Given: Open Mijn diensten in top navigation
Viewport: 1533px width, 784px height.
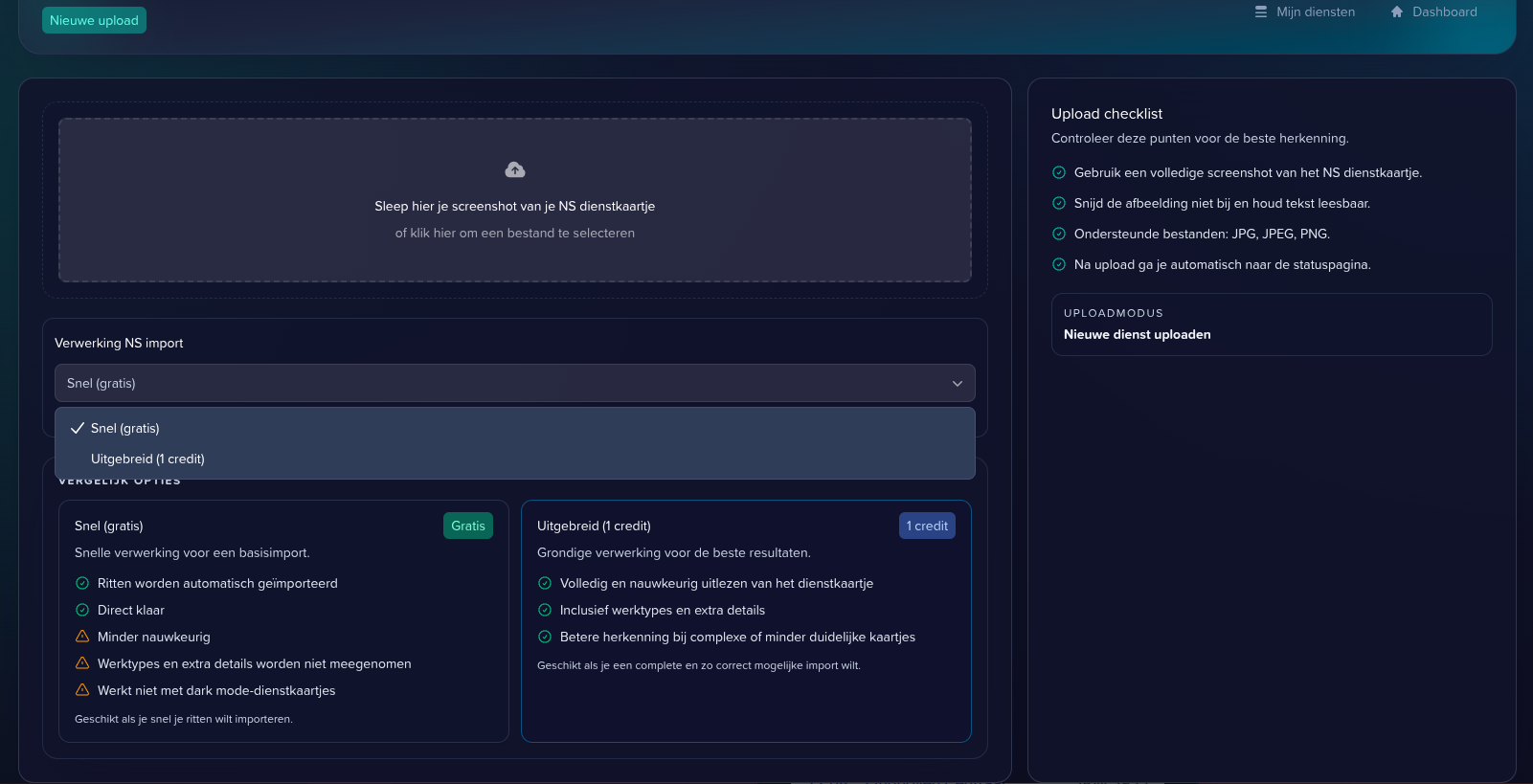Looking at the screenshot, I should click(x=1305, y=11).
